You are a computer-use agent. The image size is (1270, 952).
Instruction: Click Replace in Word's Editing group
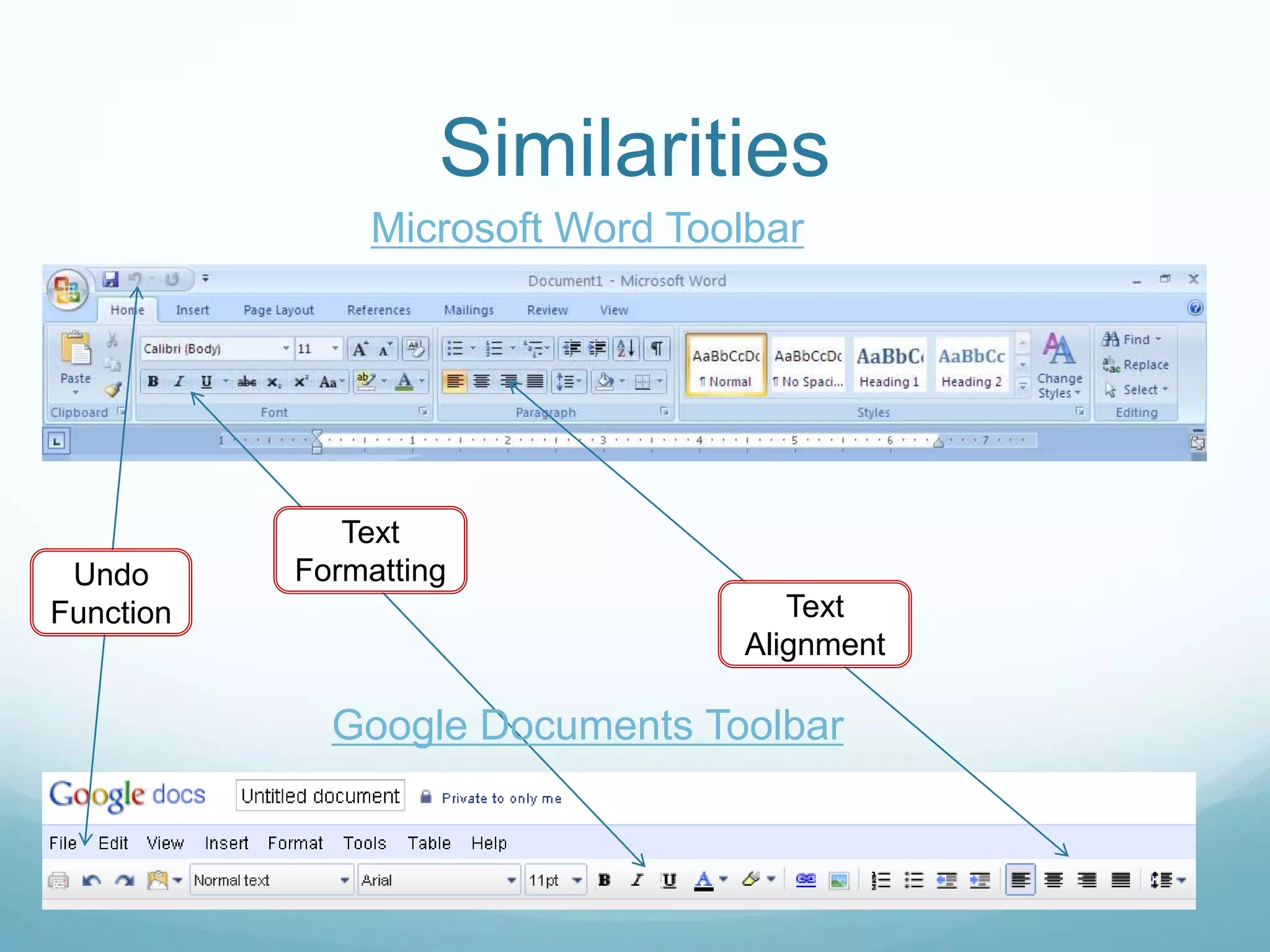[x=1136, y=364]
